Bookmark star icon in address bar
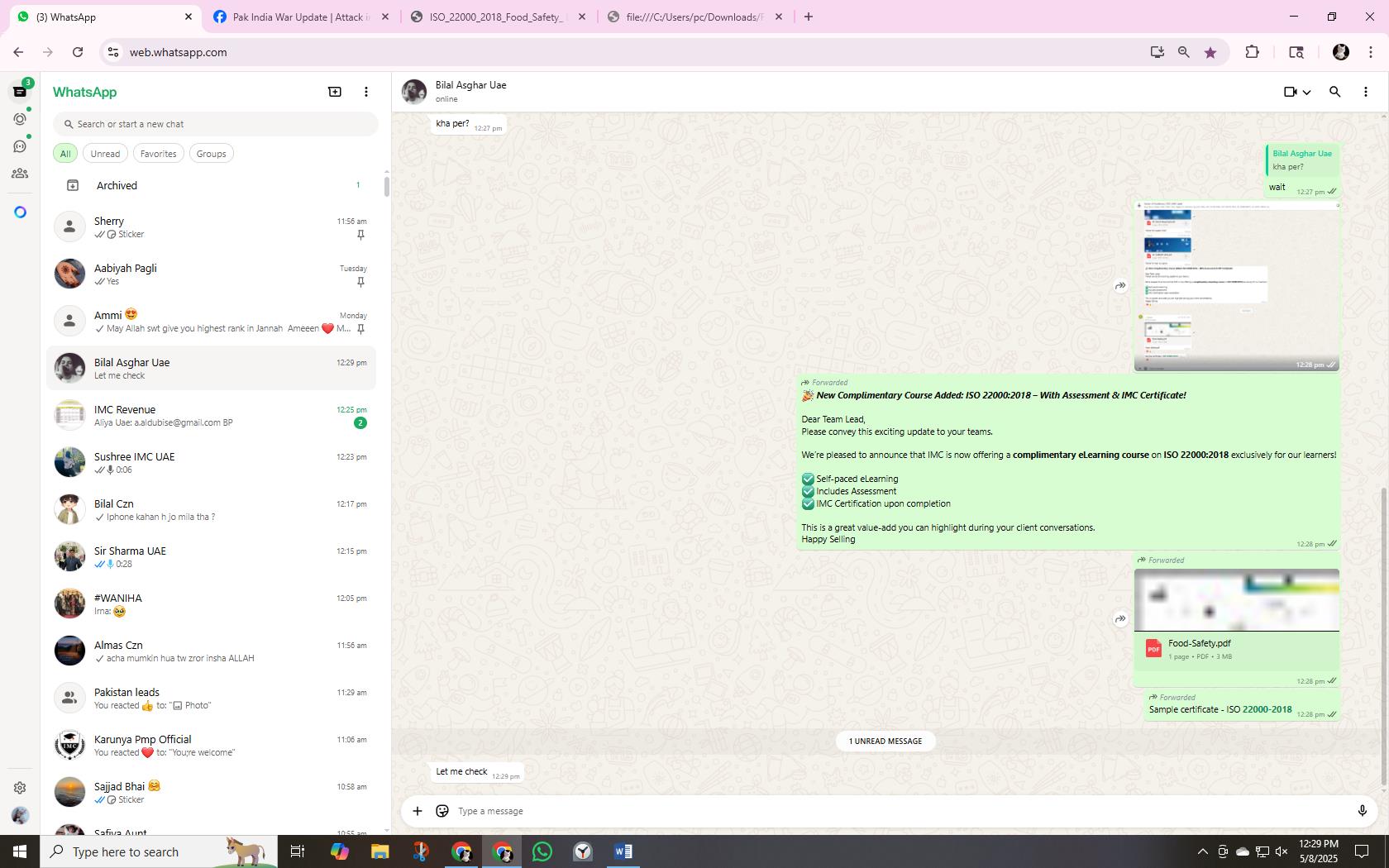Image resolution: width=1389 pixels, height=868 pixels. pos(1210,52)
